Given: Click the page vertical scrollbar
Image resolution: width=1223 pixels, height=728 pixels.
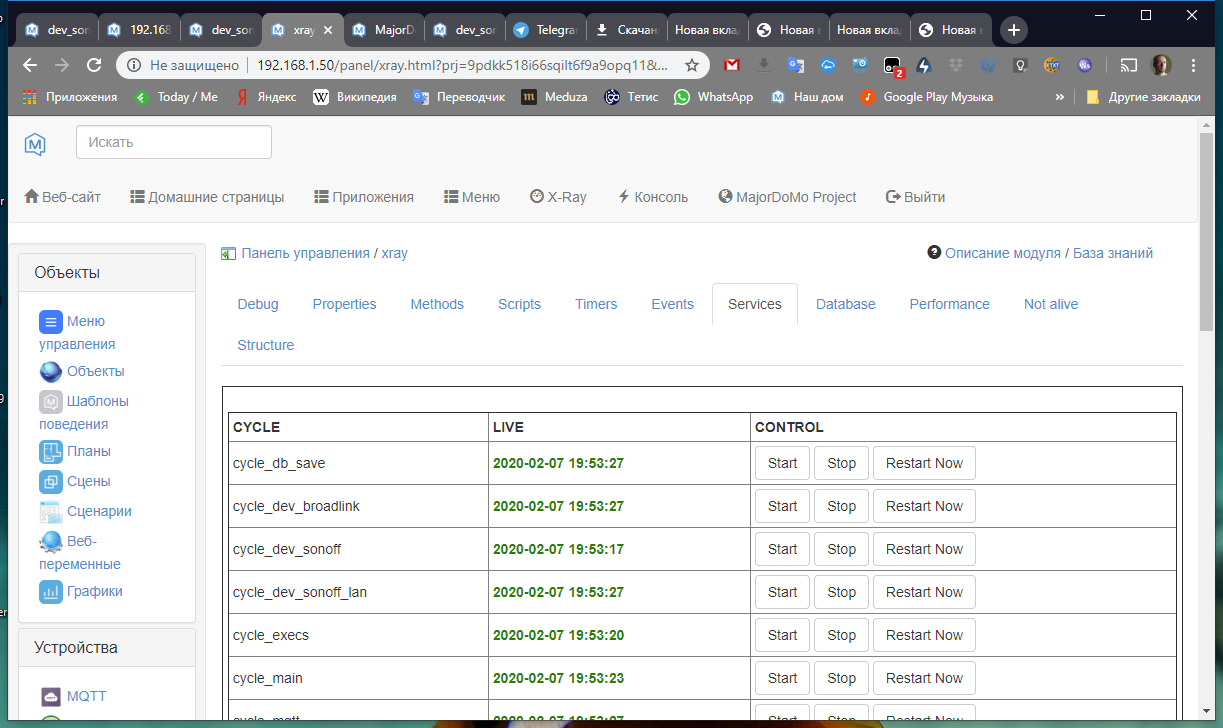Looking at the screenshot, I should [x=1206, y=400].
